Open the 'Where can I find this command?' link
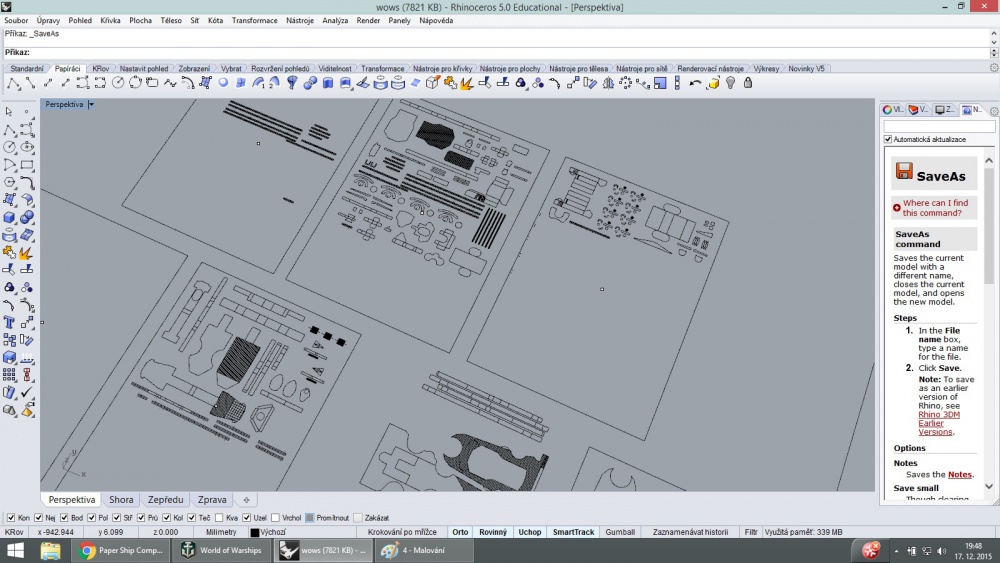Screen dimensions: 1000x563 (935, 208)
